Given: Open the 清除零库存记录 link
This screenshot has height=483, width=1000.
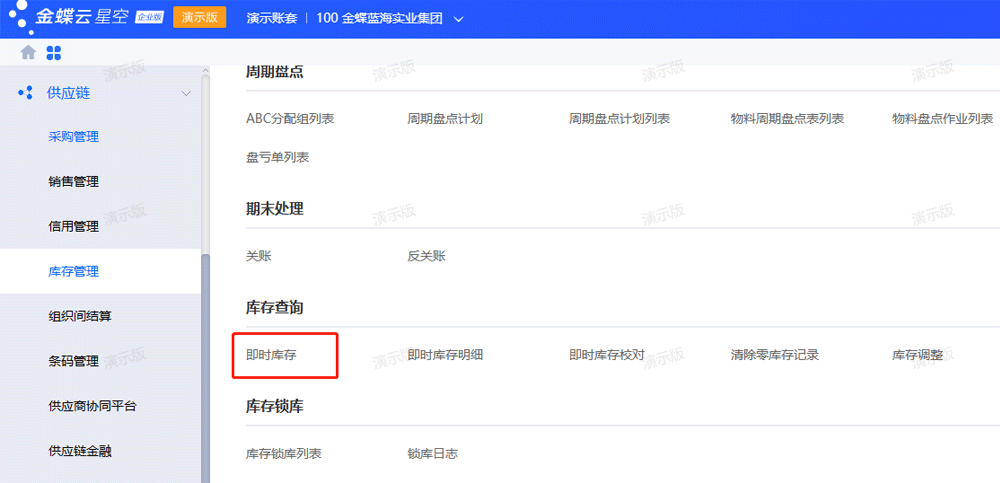Looking at the screenshot, I should pos(775,355).
